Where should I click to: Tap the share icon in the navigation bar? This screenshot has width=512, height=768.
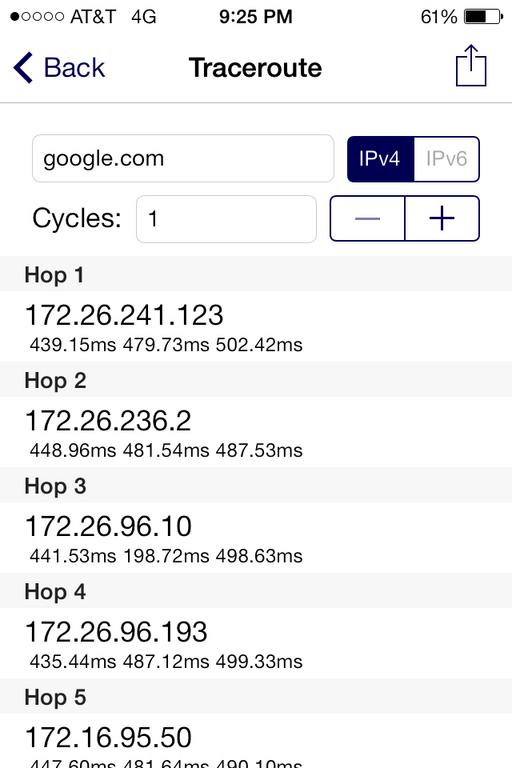471,66
